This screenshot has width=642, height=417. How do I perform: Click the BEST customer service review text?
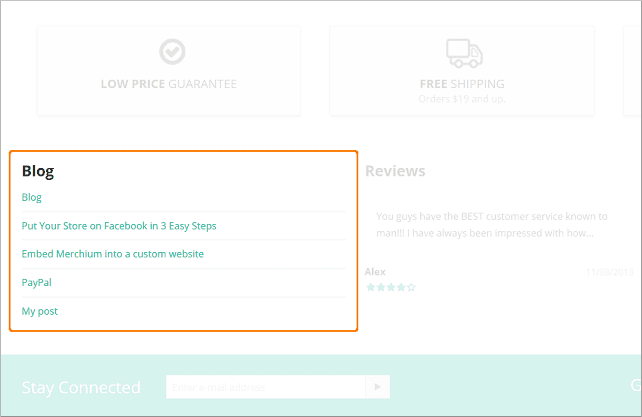point(491,216)
